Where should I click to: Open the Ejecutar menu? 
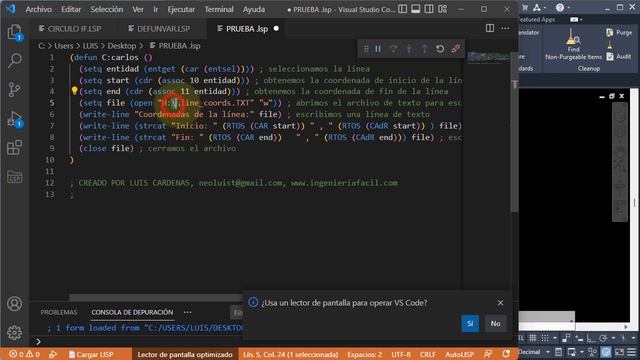tap(181, 9)
